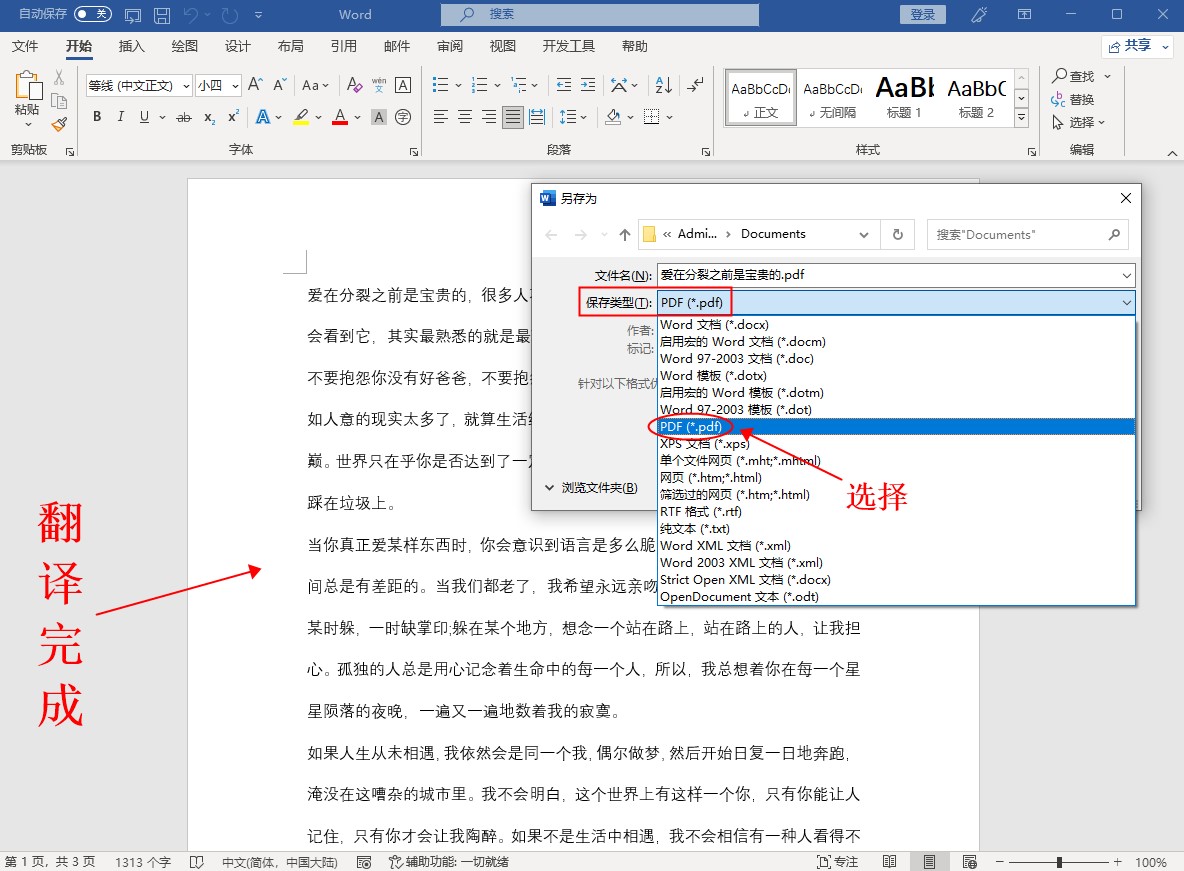The width and height of the screenshot is (1184, 871).
Task: Collapse the Save as type dropdown arrow
Action: click(1126, 303)
